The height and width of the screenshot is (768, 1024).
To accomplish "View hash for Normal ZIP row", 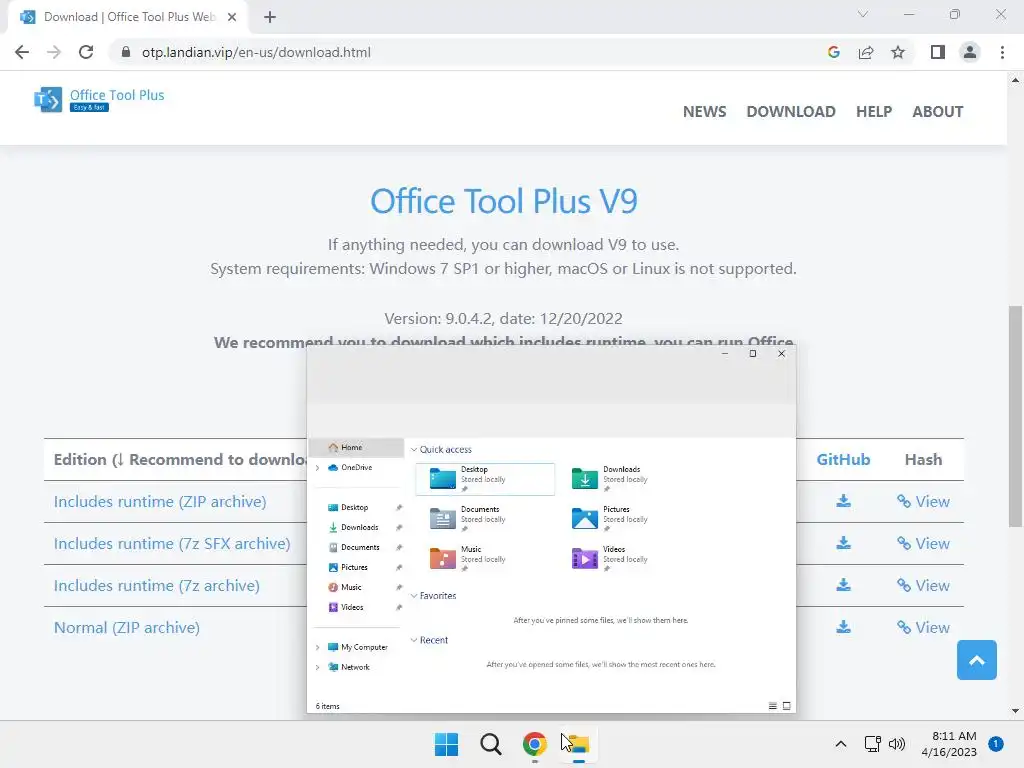I will (923, 628).
